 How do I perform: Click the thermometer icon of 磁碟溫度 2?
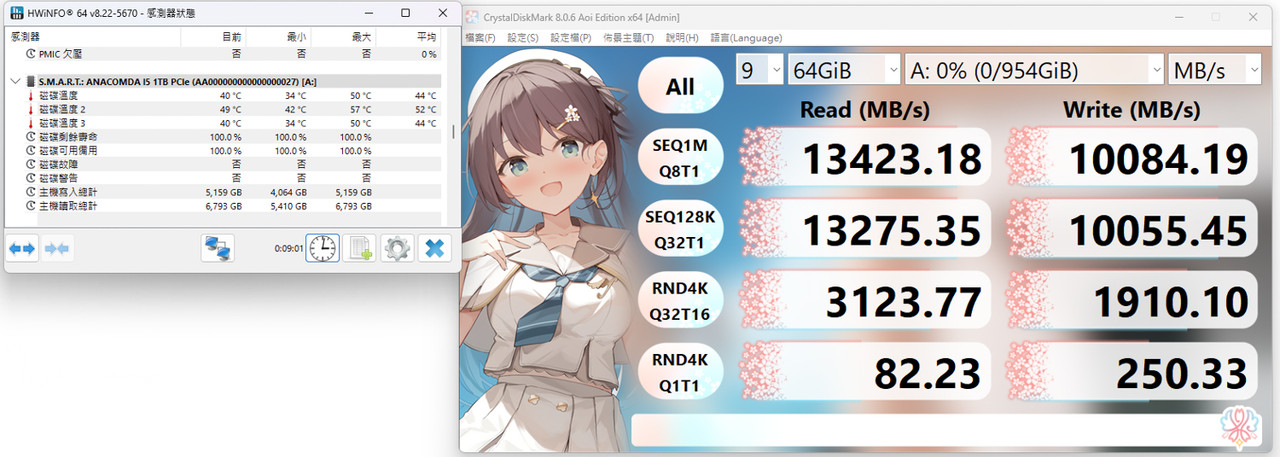click(x=31, y=109)
